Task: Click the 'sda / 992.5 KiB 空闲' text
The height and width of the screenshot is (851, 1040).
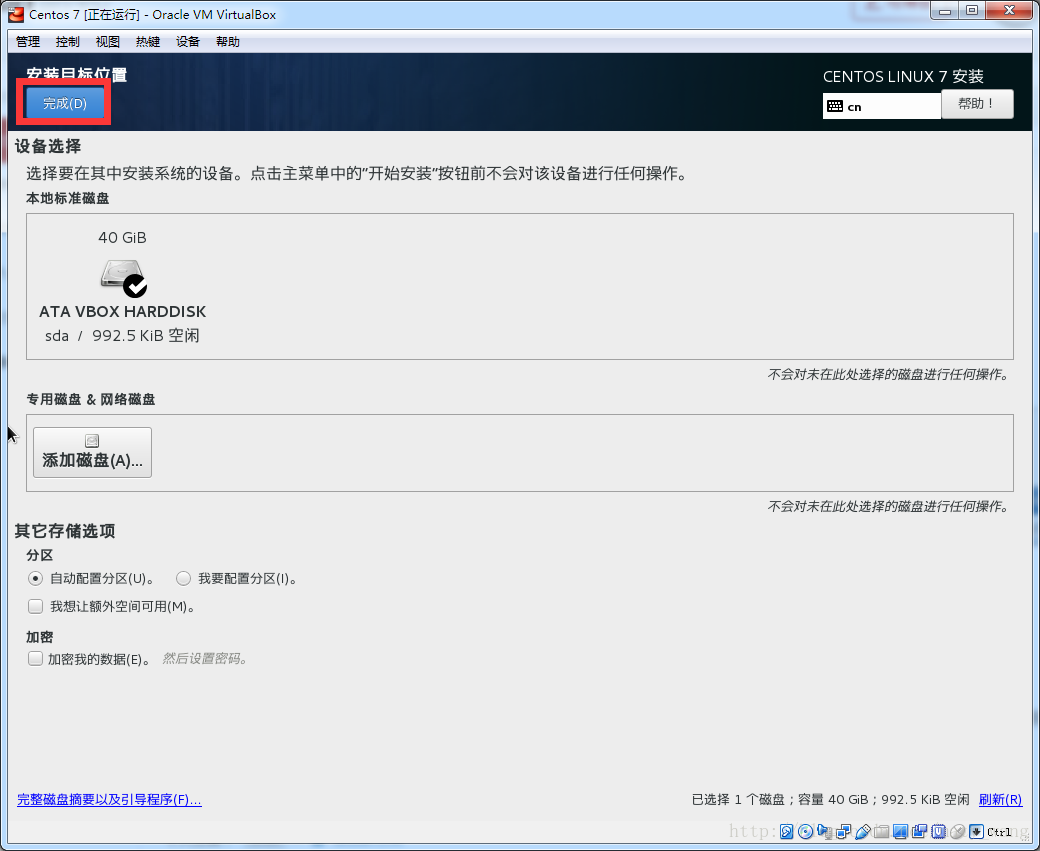Action: [122, 336]
